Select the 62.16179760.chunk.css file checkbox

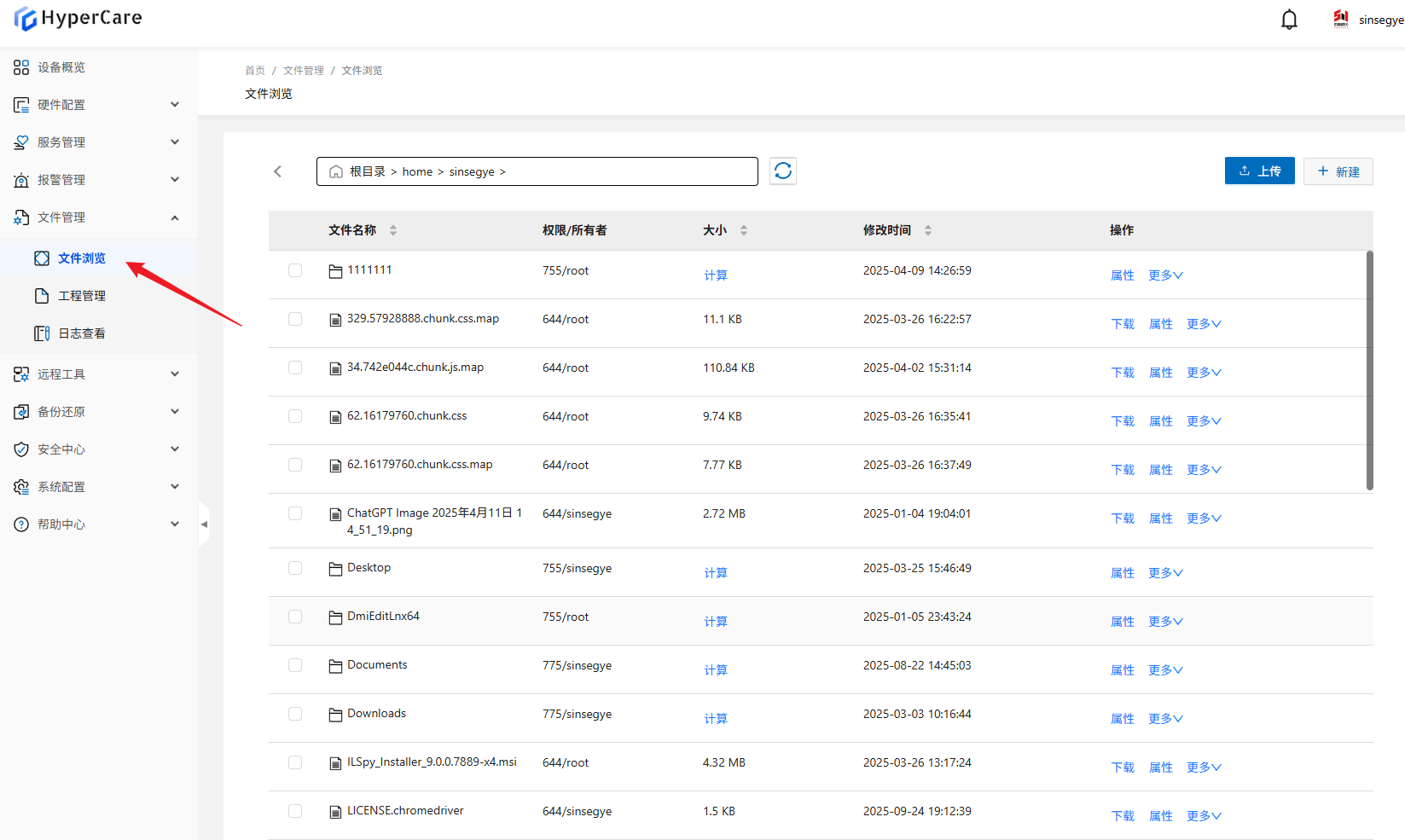point(295,416)
